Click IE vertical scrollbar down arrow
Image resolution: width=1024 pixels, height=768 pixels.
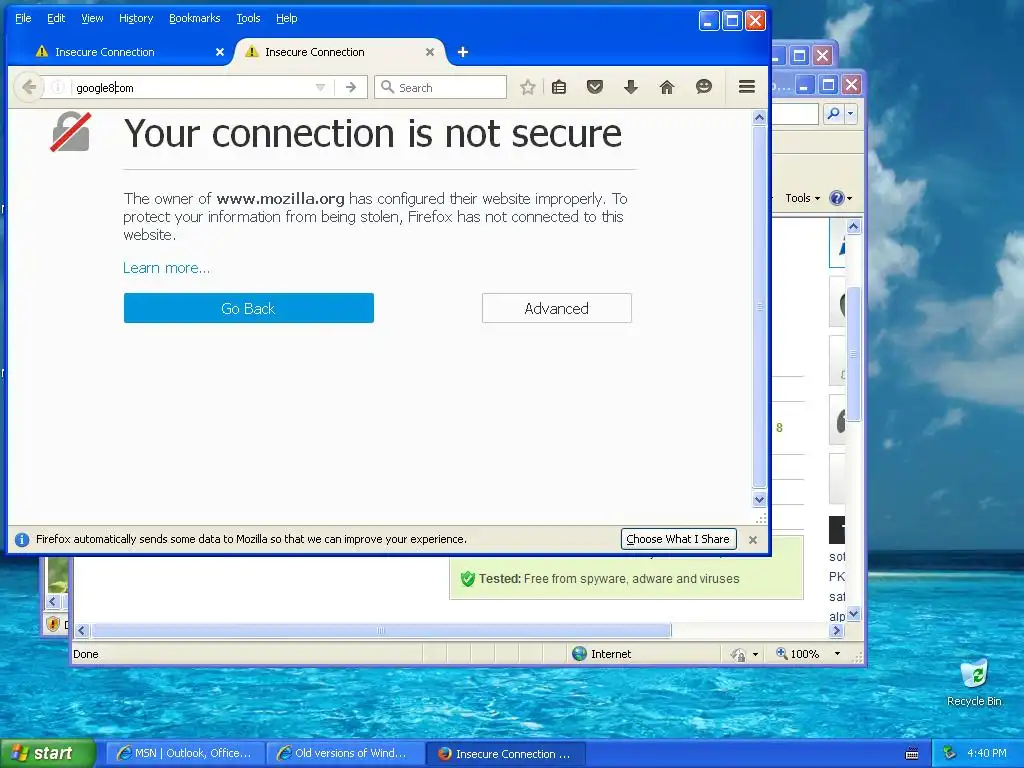pos(854,614)
